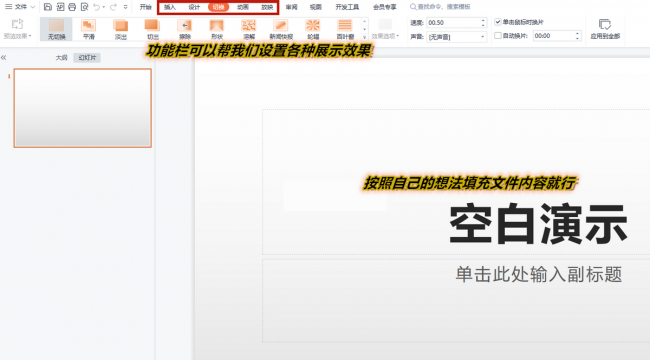The height and width of the screenshot is (360, 650).
Task: Select slide 1 thumbnail in panel
Action: (83, 108)
